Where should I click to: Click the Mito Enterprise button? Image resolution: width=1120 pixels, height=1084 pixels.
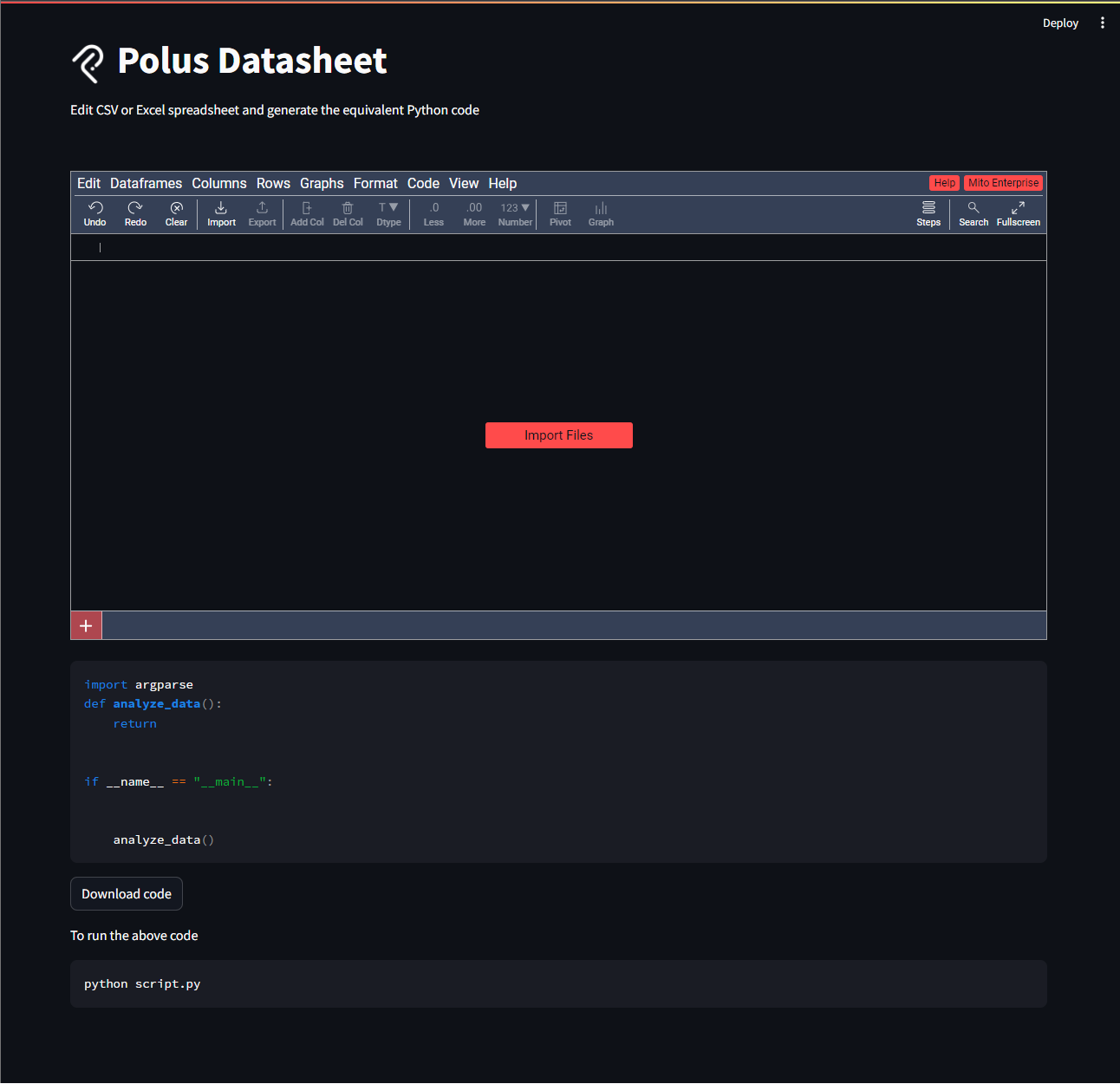(1003, 183)
